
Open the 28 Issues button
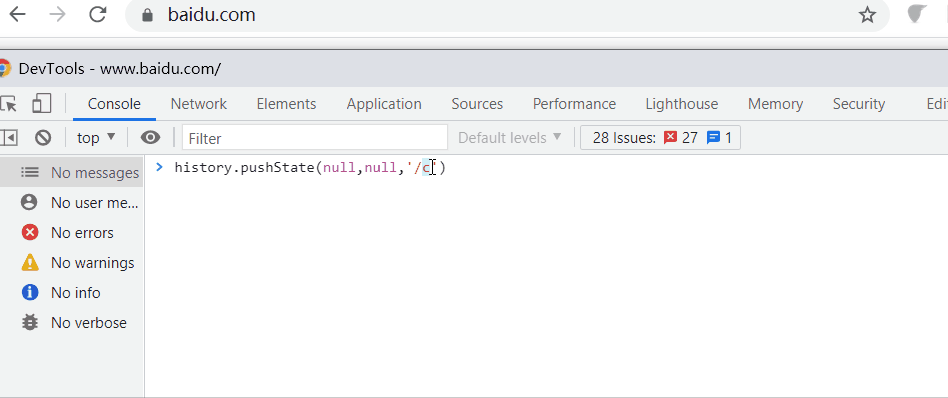pyautogui.click(x=660, y=138)
